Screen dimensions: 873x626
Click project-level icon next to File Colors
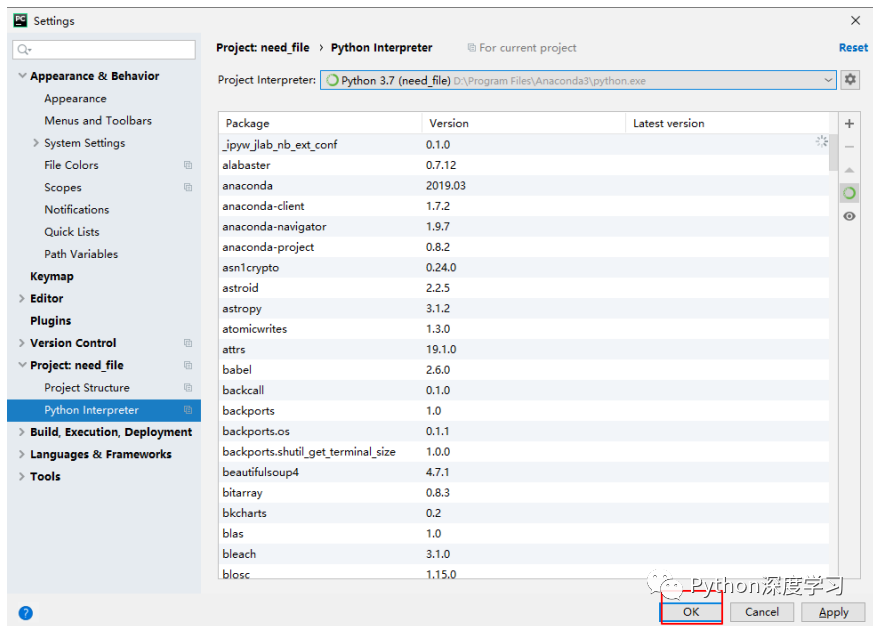pos(188,165)
